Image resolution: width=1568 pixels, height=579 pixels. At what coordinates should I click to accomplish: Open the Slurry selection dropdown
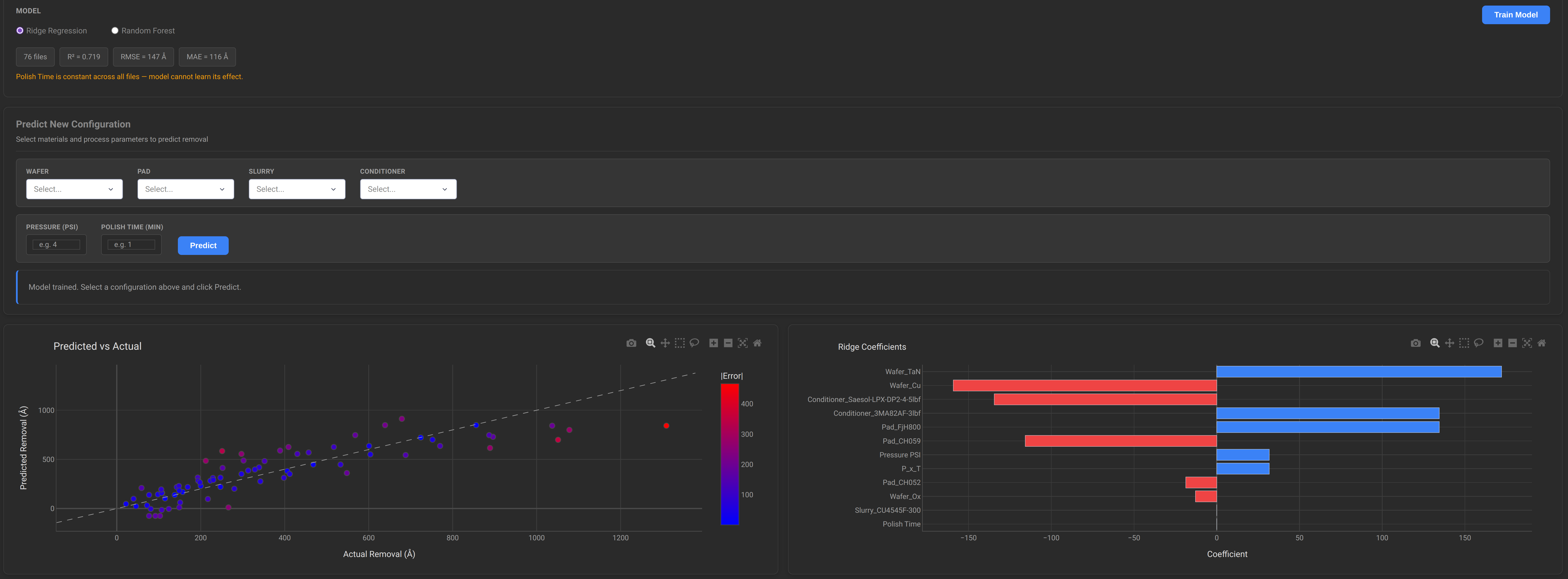[x=297, y=189]
